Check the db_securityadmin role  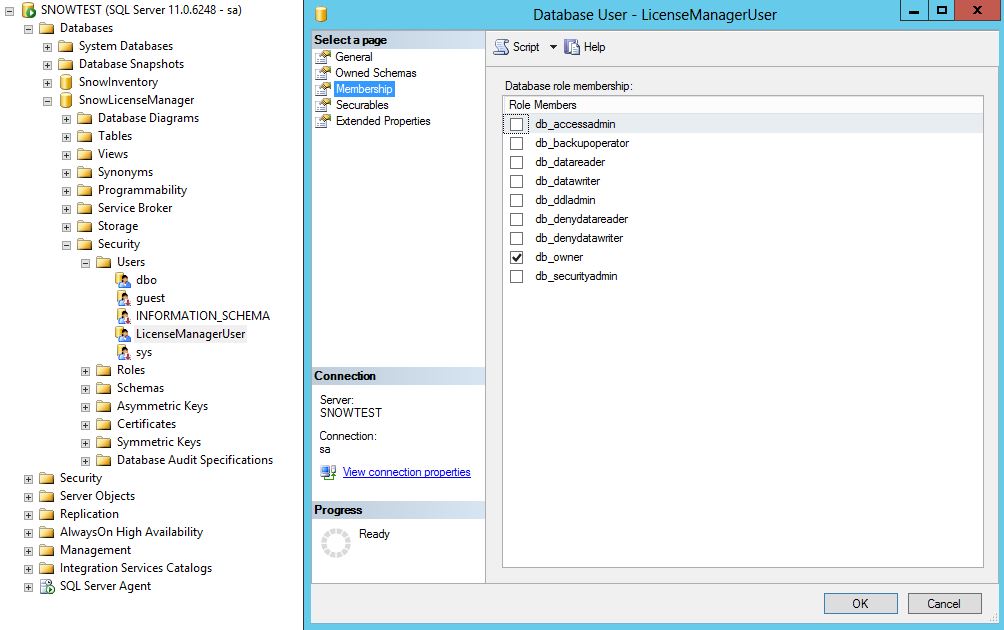coord(516,276)
